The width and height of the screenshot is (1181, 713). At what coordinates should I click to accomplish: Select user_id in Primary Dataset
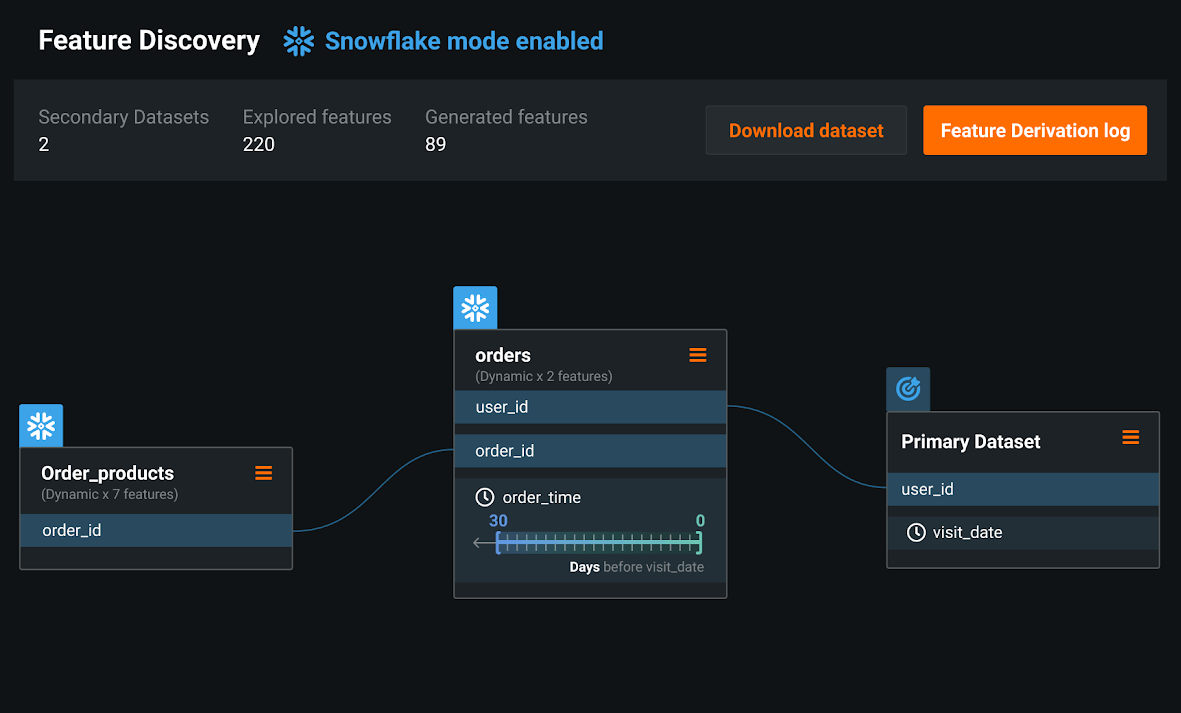click(1023, 489)
